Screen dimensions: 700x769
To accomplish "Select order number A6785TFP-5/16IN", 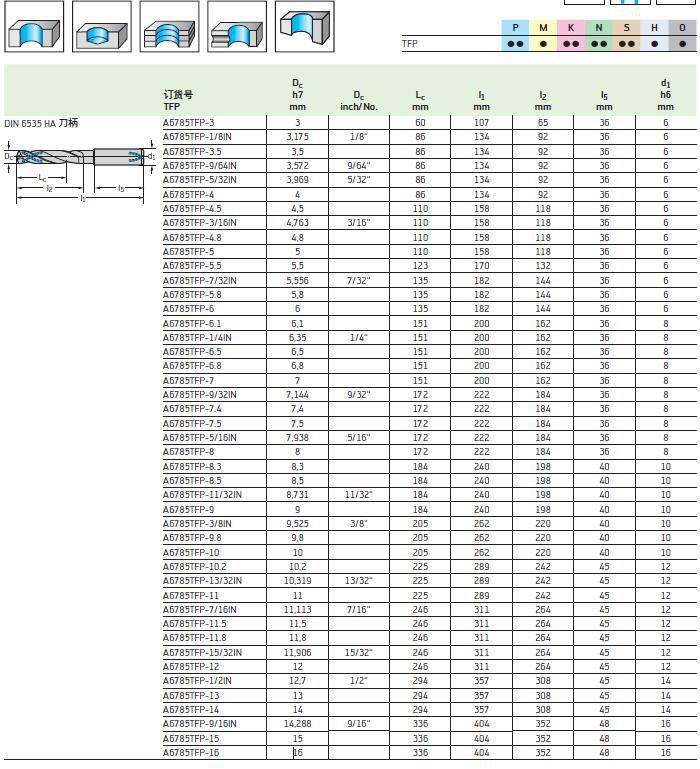I will click(x=200, y=438).
